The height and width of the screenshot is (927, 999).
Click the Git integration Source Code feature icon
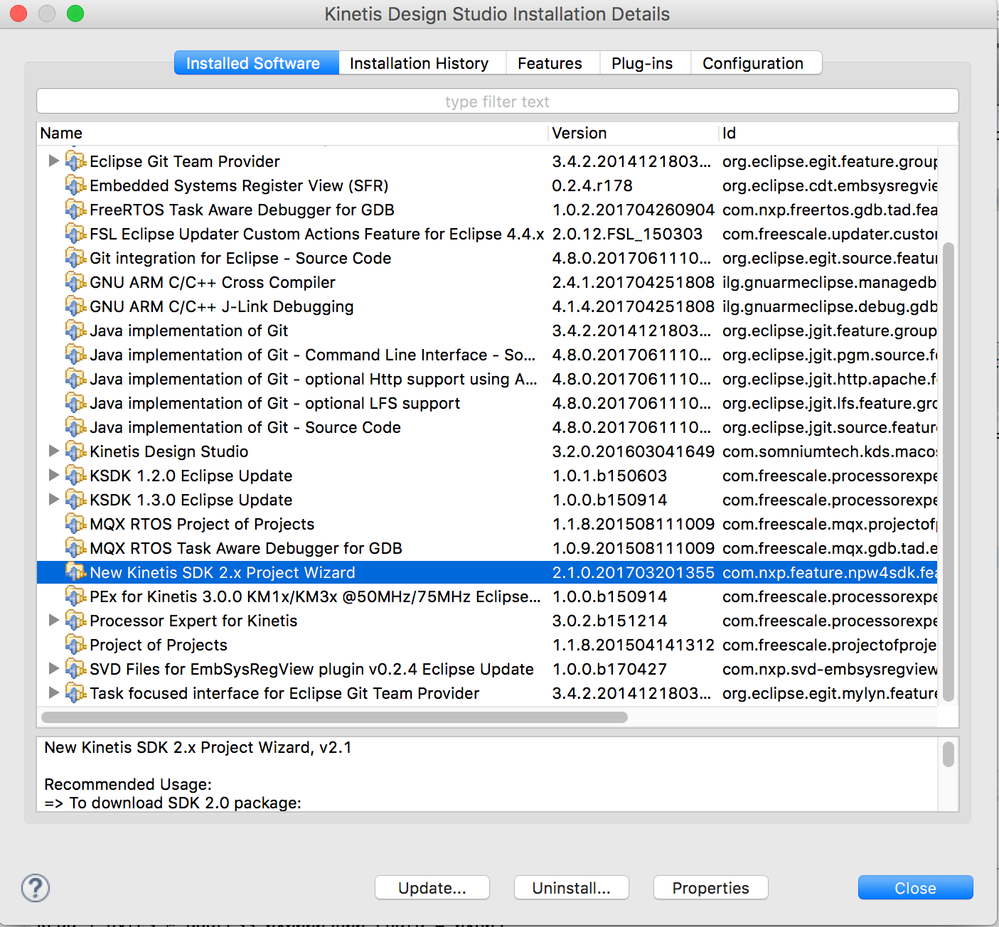(75, 258)
